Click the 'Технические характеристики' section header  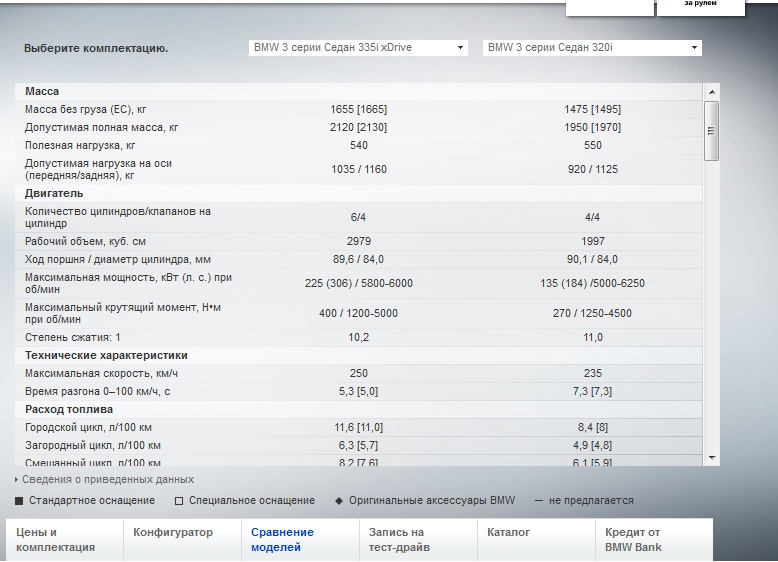(x=359, y=355)
